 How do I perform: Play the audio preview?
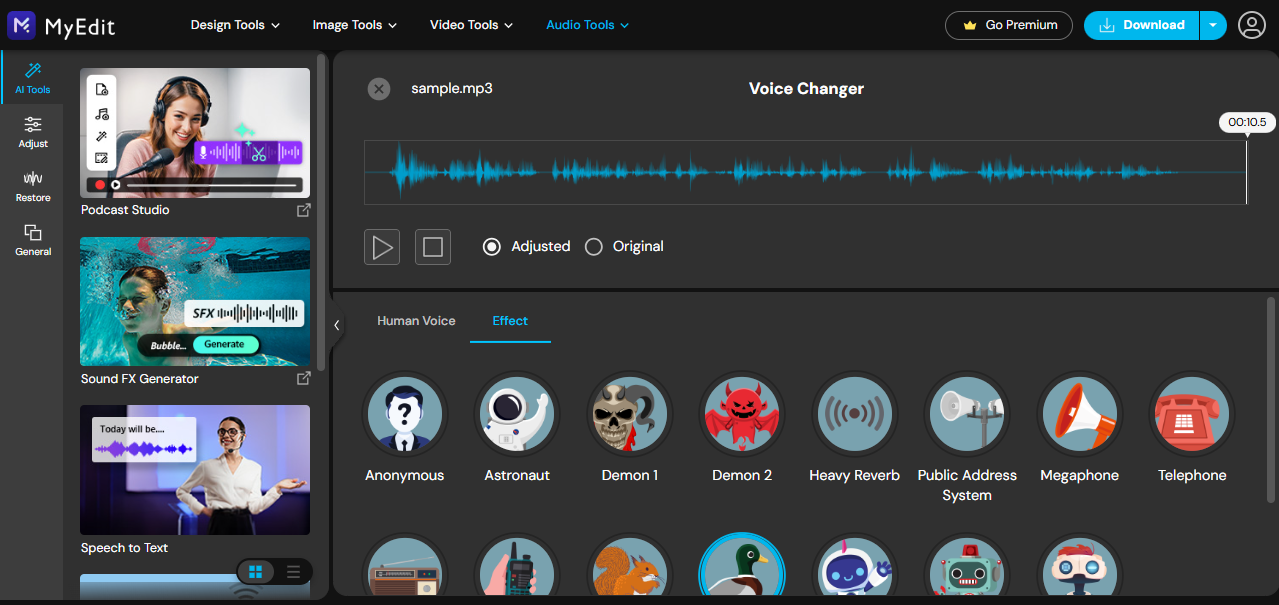point(382,247)
